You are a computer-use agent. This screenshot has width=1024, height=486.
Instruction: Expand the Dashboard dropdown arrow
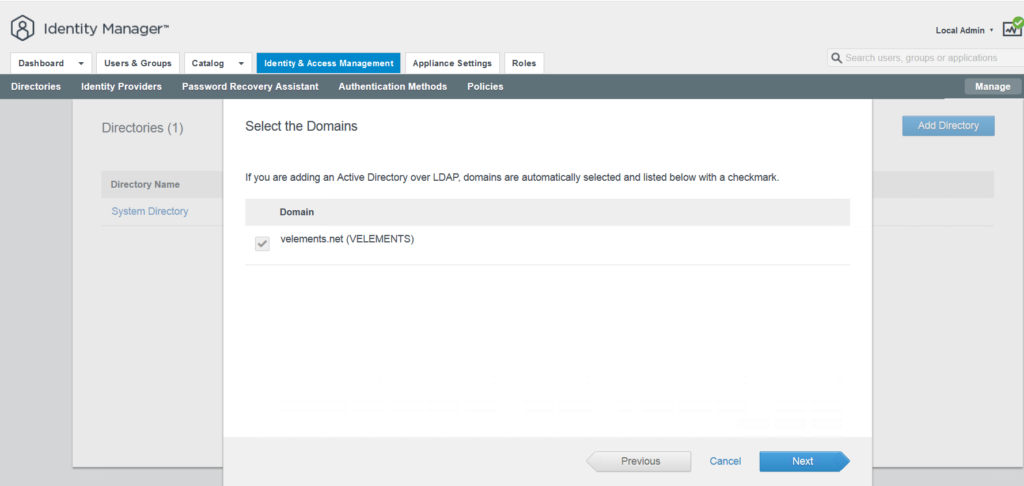[81, 63]
